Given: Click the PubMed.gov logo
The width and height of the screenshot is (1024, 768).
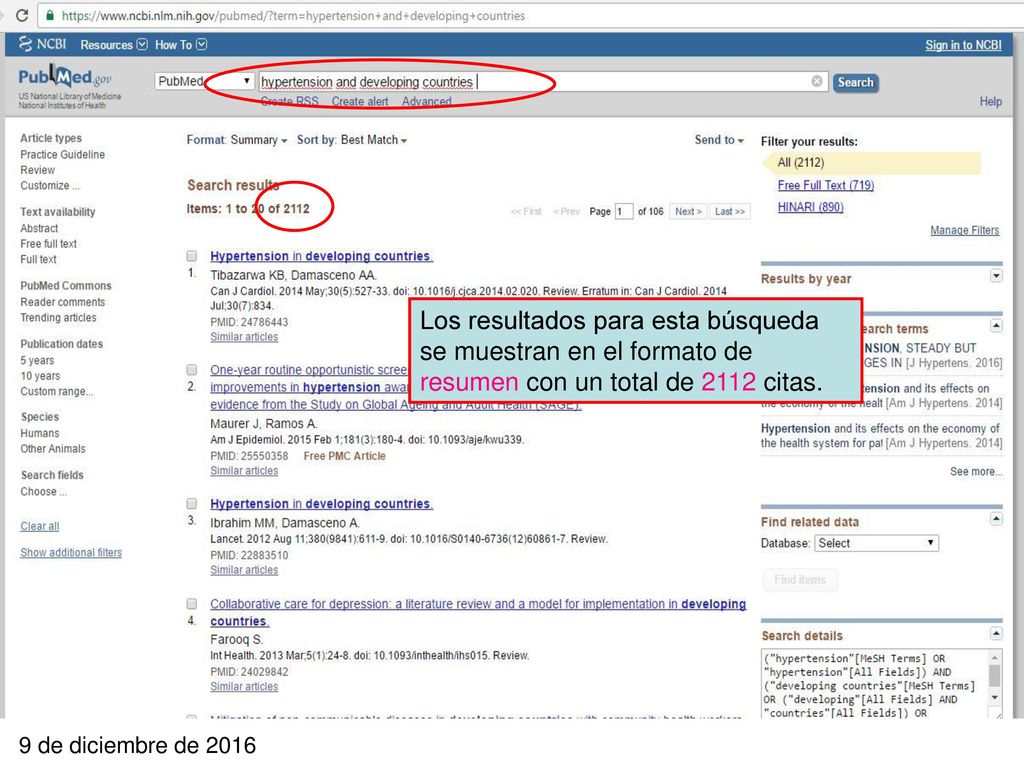Looking at the screenshot, I should point(65,78).
